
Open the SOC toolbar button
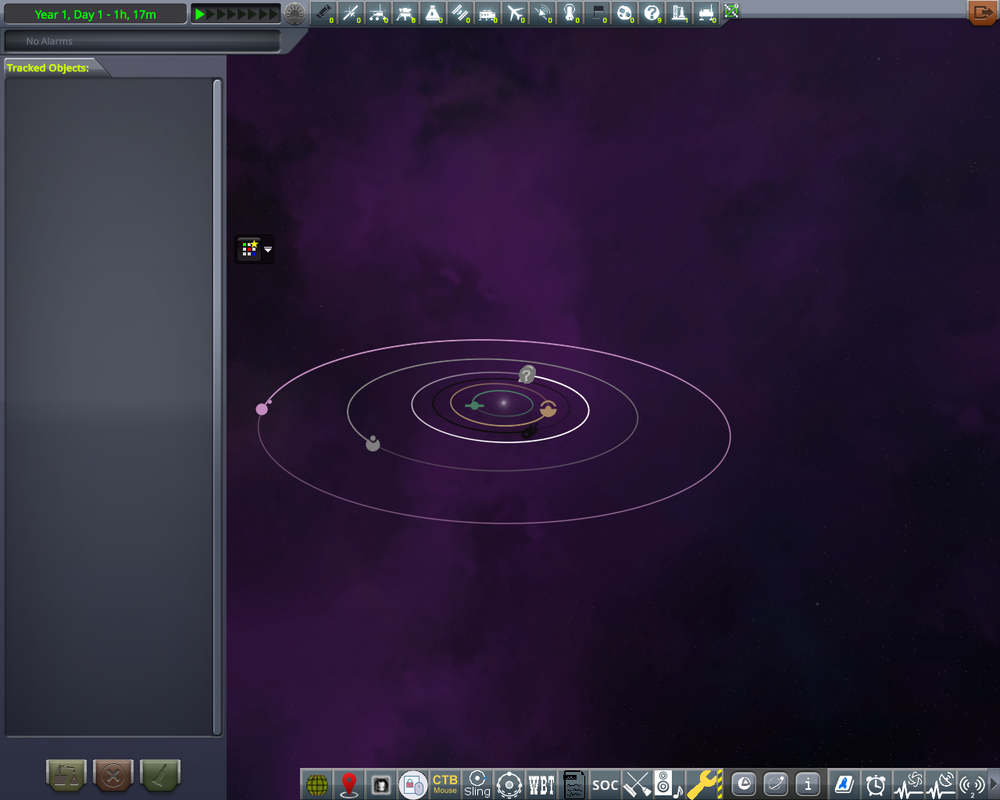click(x=605, y=785)
